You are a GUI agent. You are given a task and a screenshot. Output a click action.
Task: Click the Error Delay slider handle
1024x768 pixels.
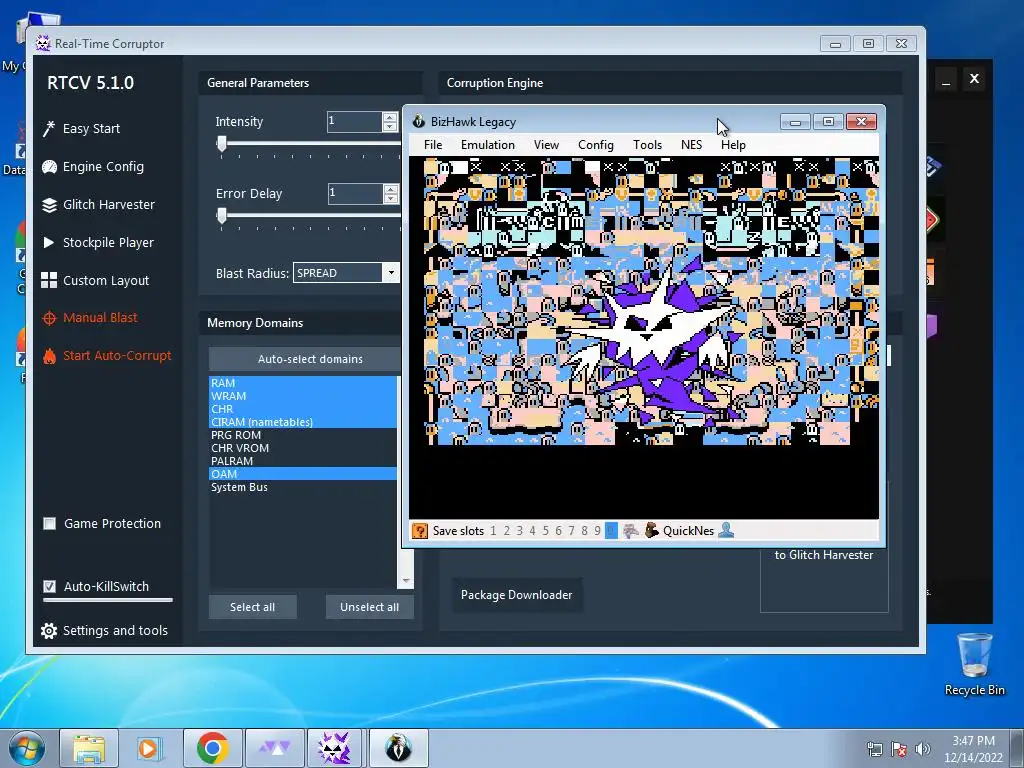222,216
